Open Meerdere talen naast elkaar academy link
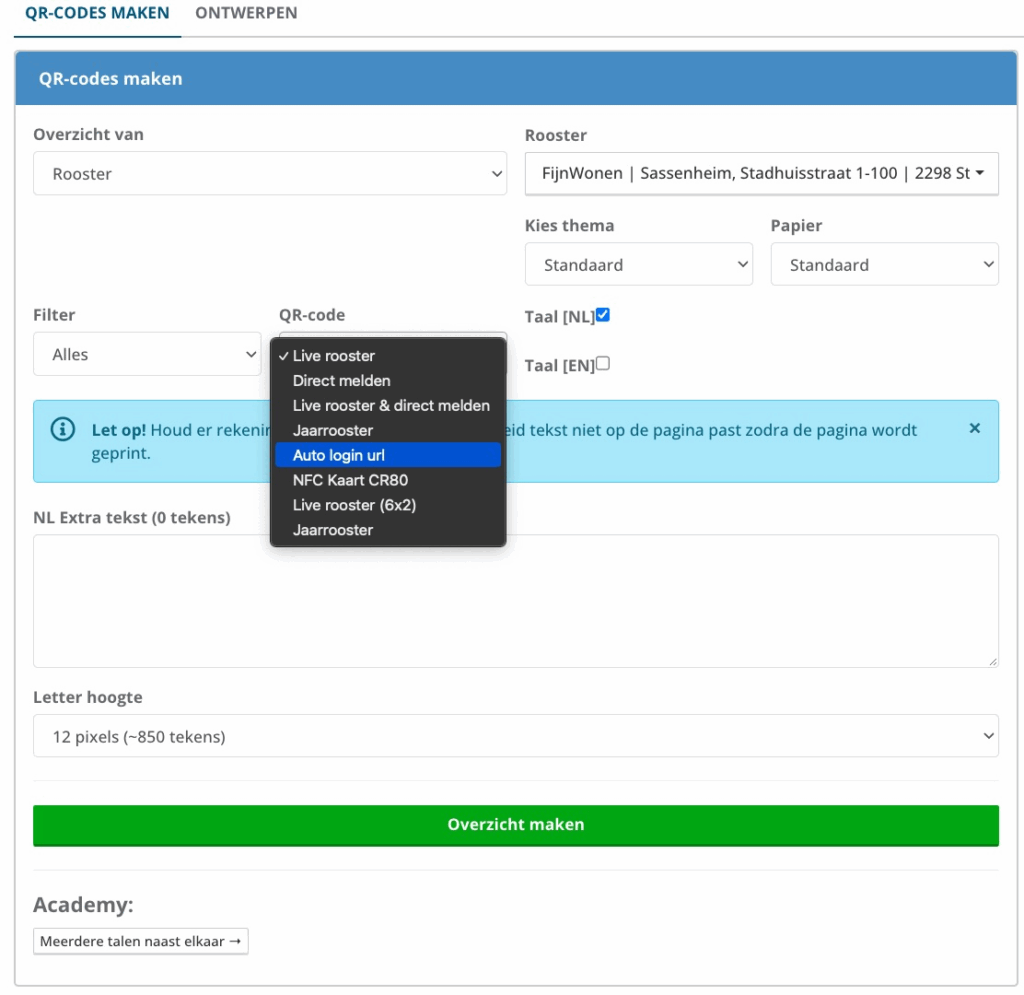The image size is (1024, 995). (x=141, y=941)
